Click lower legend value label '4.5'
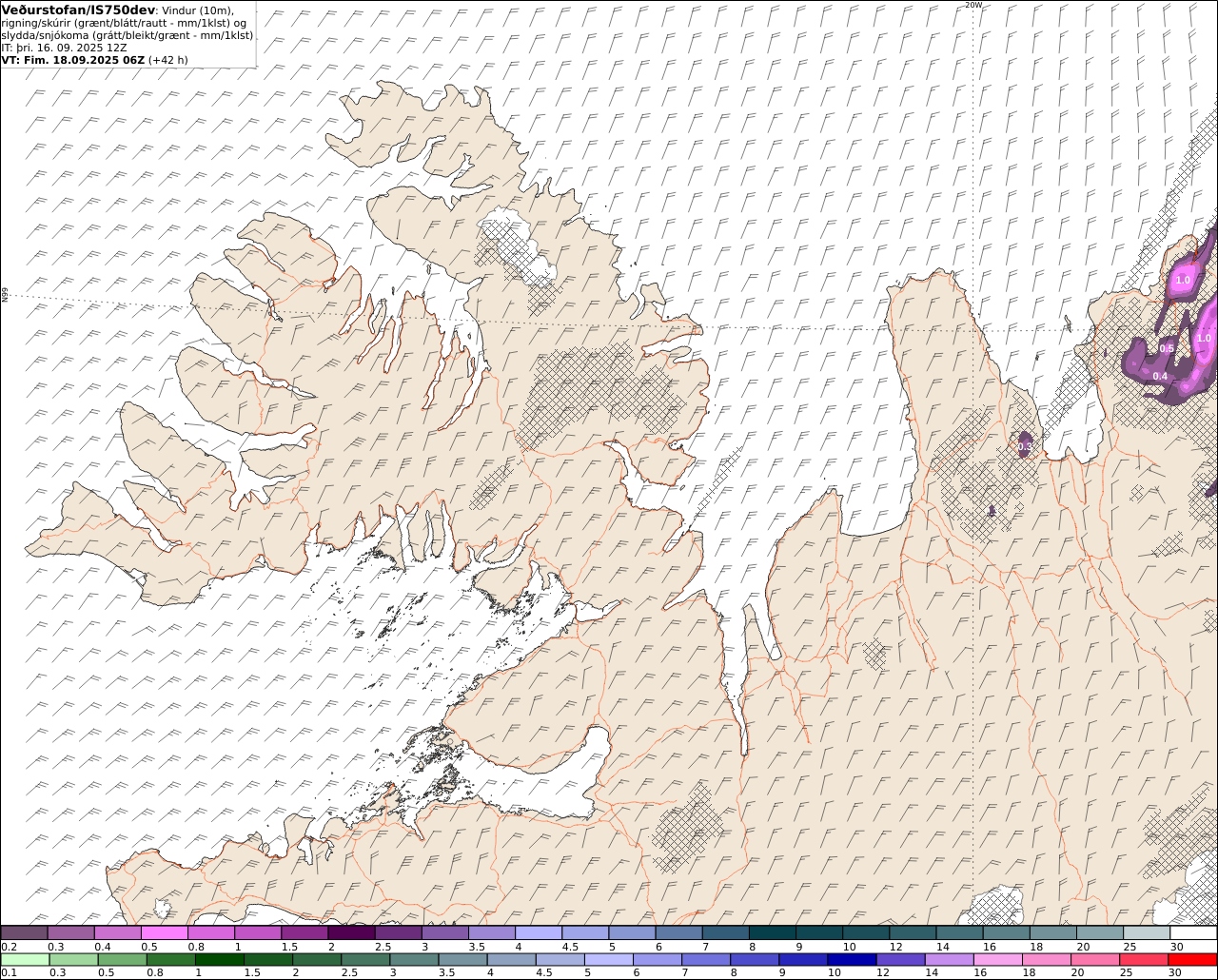The image size is (1218, 980). click(543, 972)
